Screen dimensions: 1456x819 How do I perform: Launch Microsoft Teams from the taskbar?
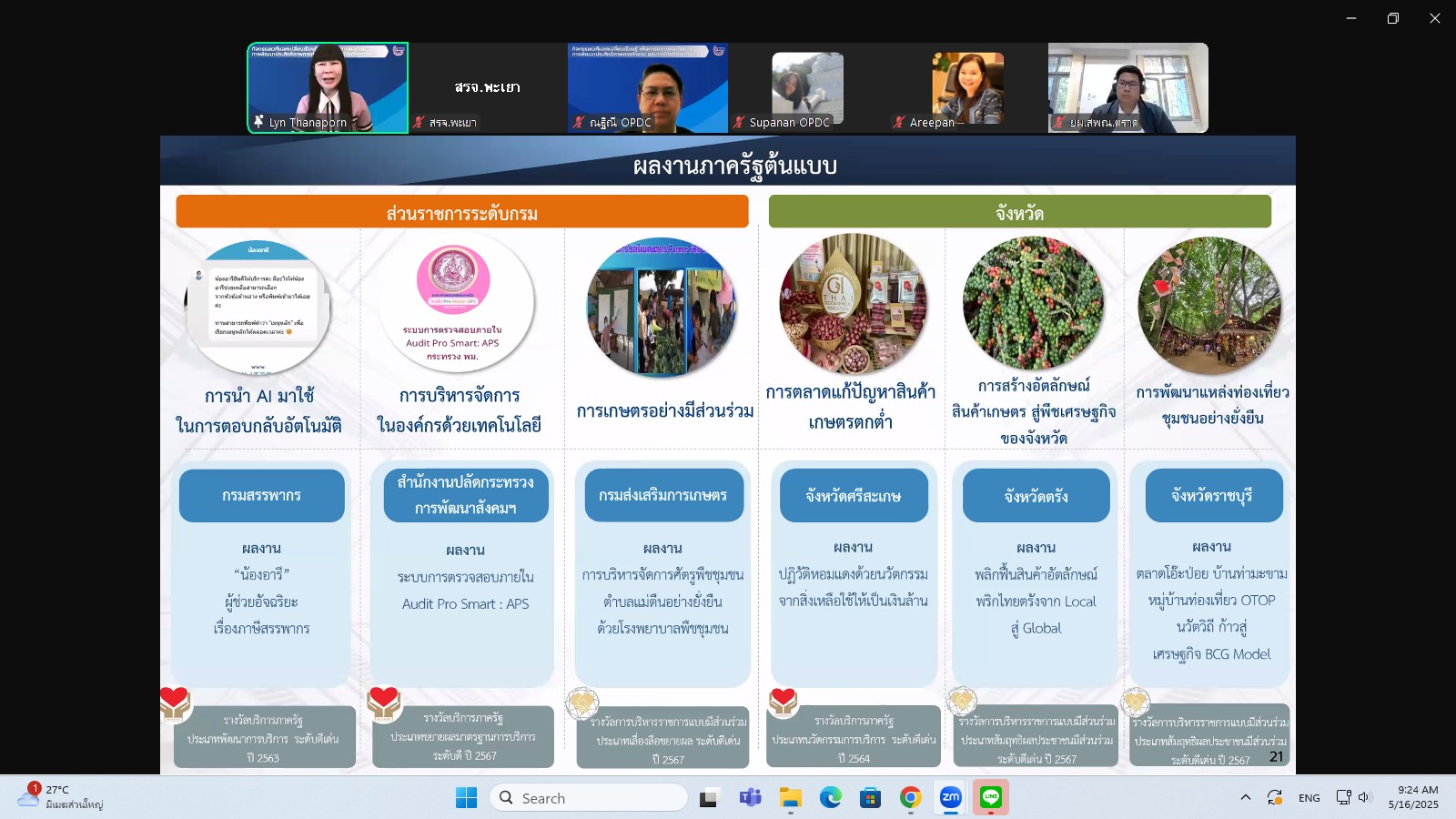[x=750, y=798]
